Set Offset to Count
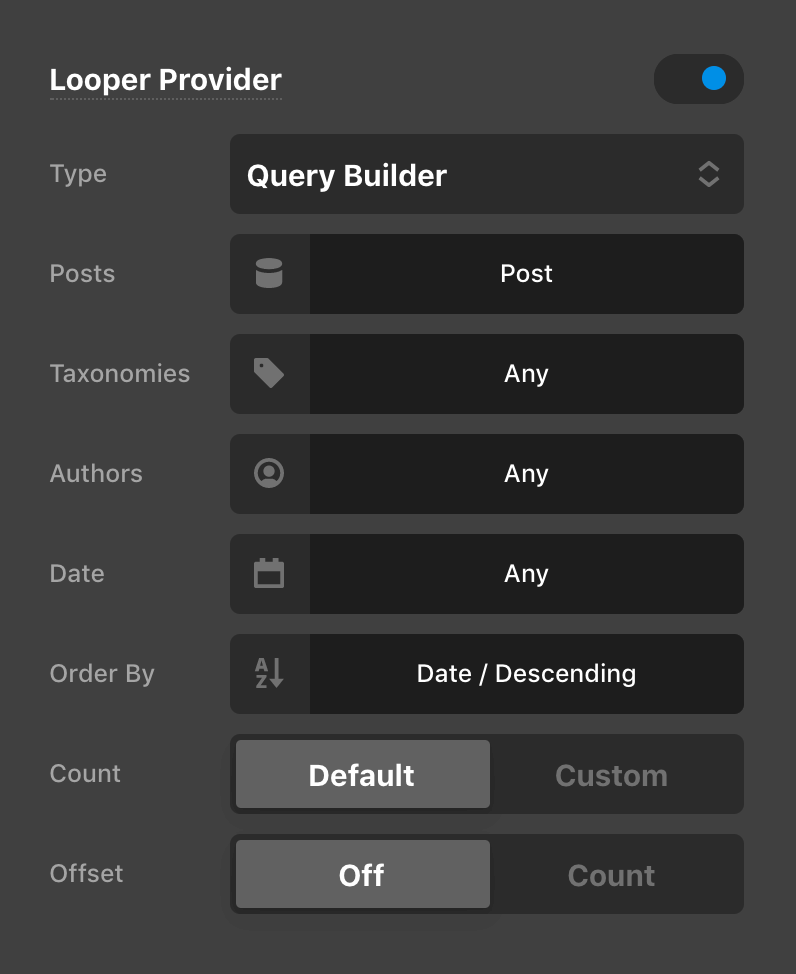The height and width of the screenshot is (974, 796). 611,875
